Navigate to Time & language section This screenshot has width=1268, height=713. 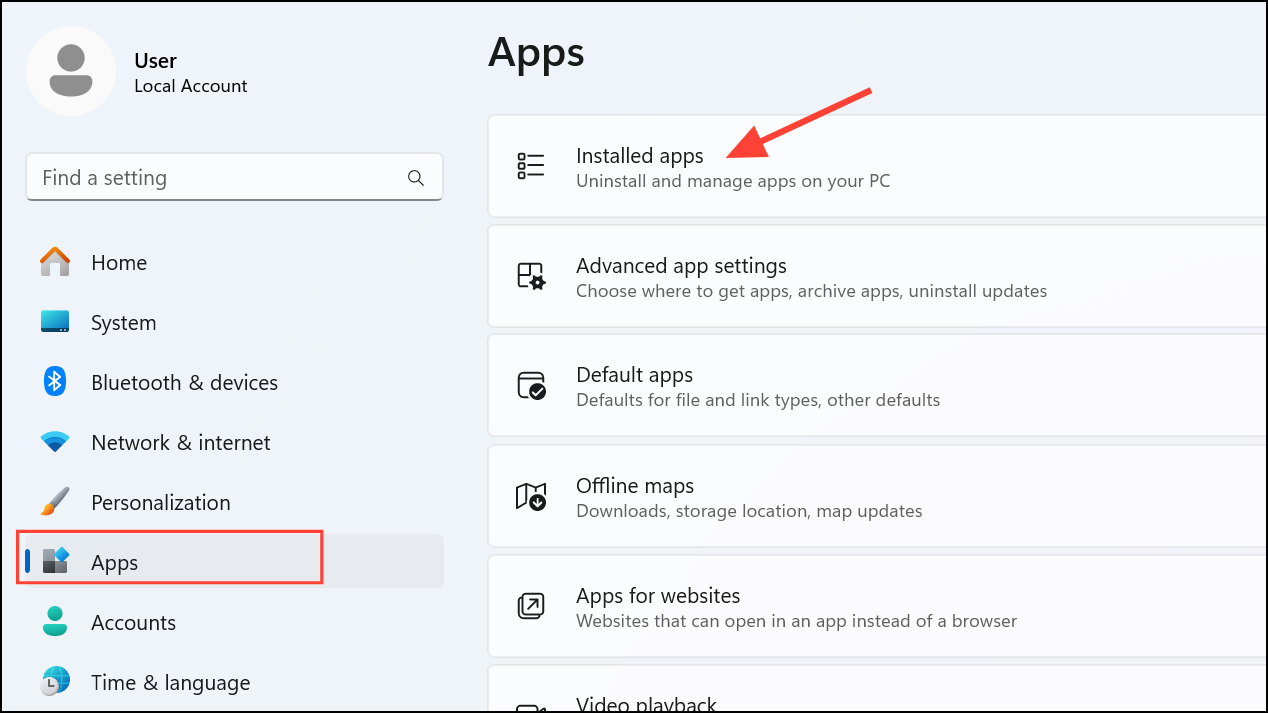(170, 682)
